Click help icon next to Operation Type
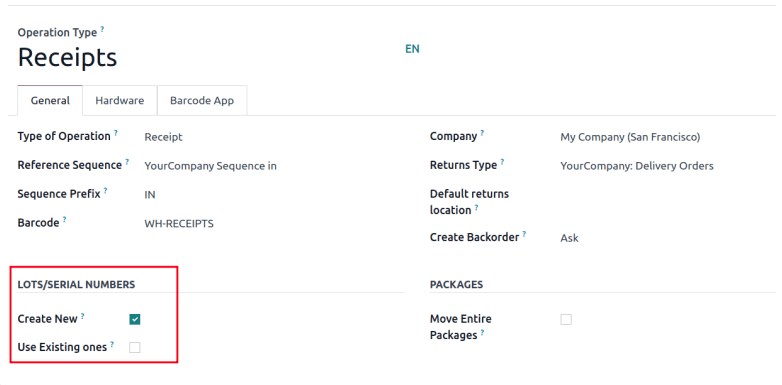 (x=102, y=29)
